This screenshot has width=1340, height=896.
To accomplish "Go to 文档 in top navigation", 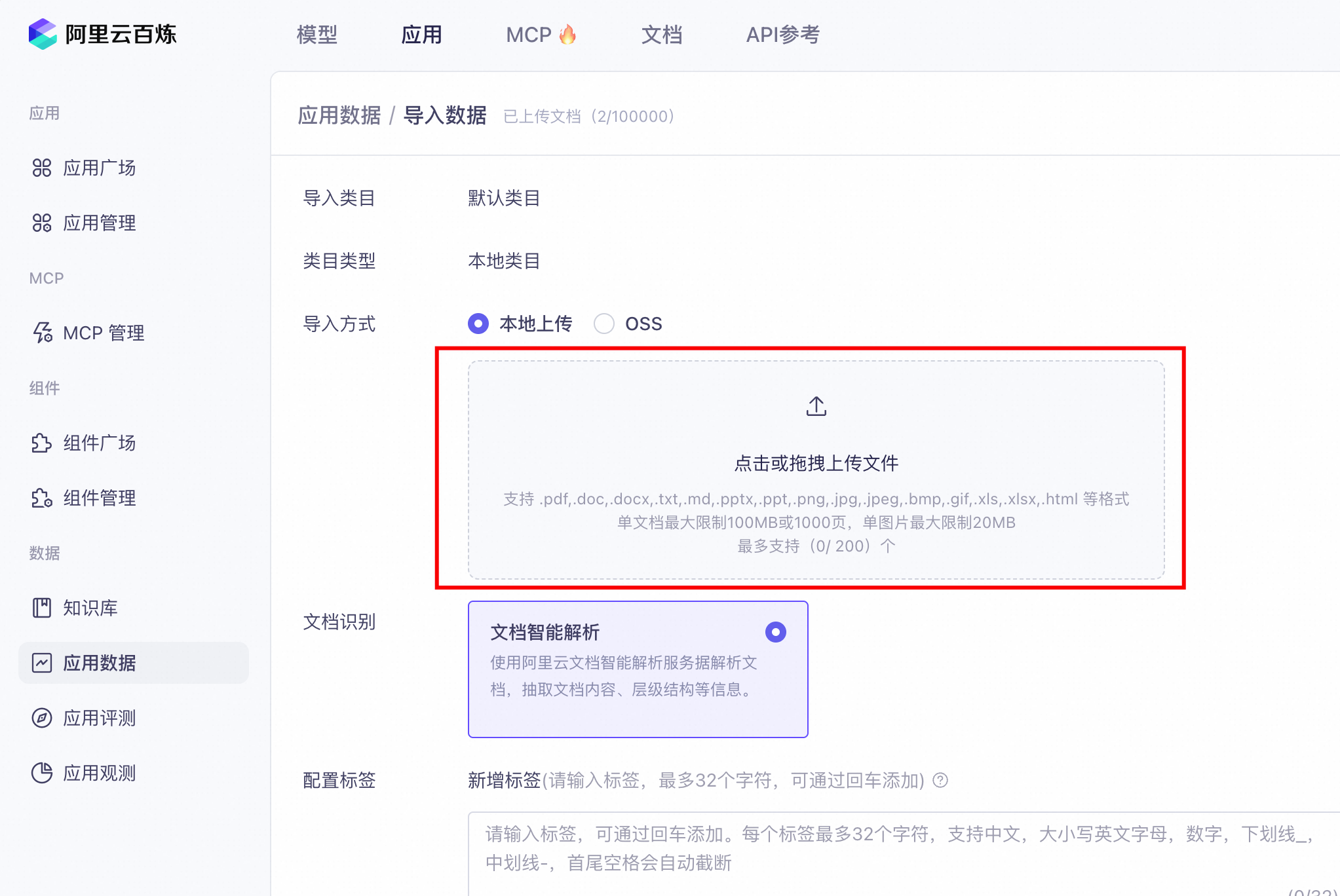I will (662, 34).
